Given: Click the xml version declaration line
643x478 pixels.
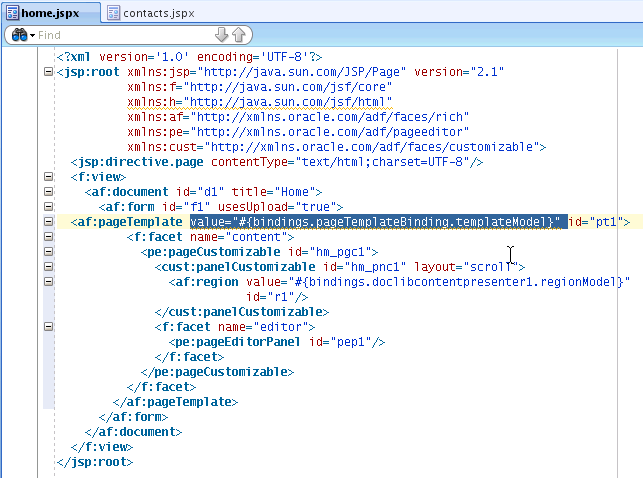Looking at the screenshot, I should (189, 57).
